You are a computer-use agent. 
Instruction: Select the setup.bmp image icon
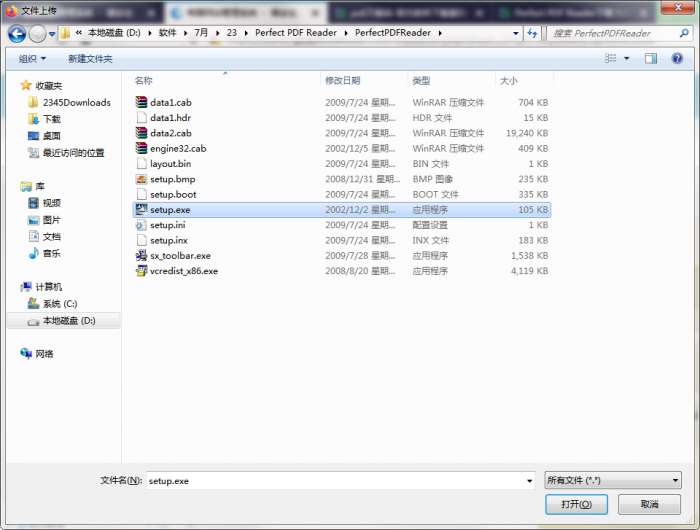pos(142,179)
